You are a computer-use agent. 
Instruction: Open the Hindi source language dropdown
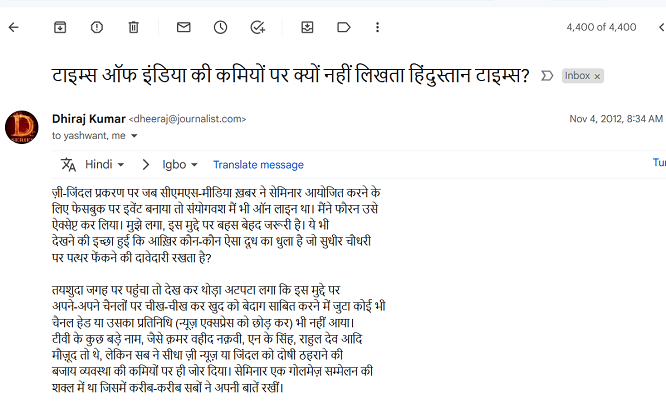[104, 164]
